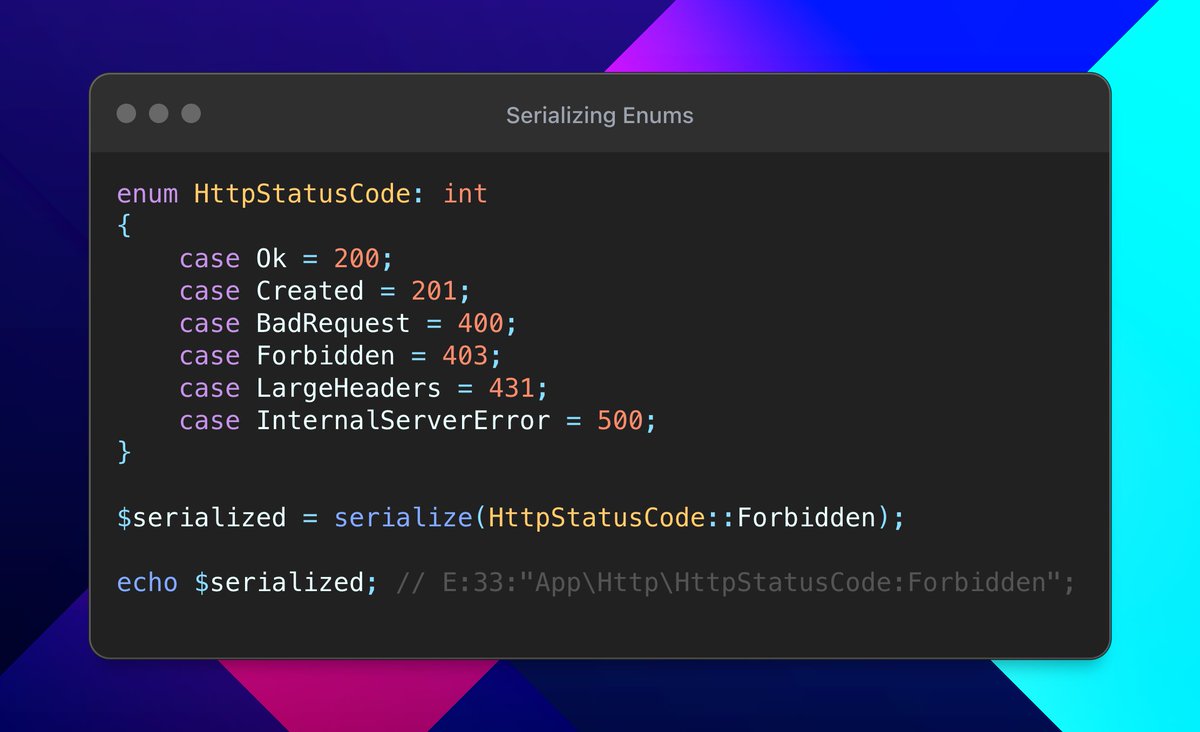Click the 'case' keyword before InternalServerError

[x=210, y=420]
